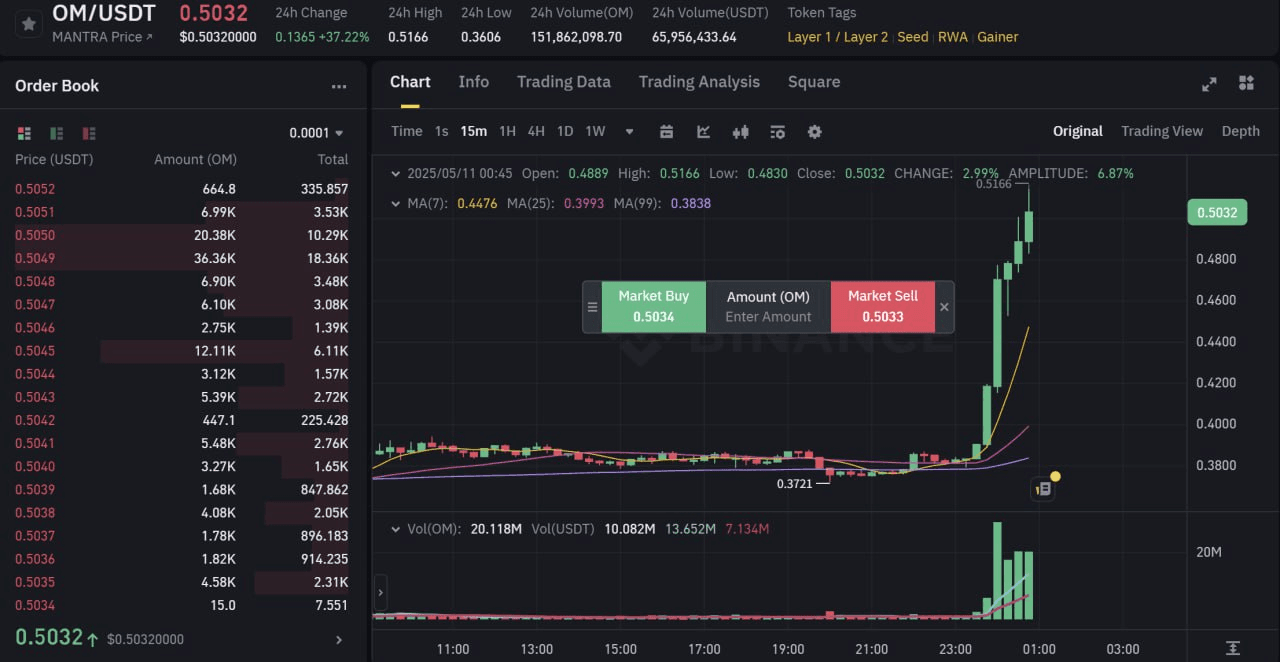The width and height of the screenshot is (1280, 662).
Task: Close the quick market order widget
Action: click(944, 307)
